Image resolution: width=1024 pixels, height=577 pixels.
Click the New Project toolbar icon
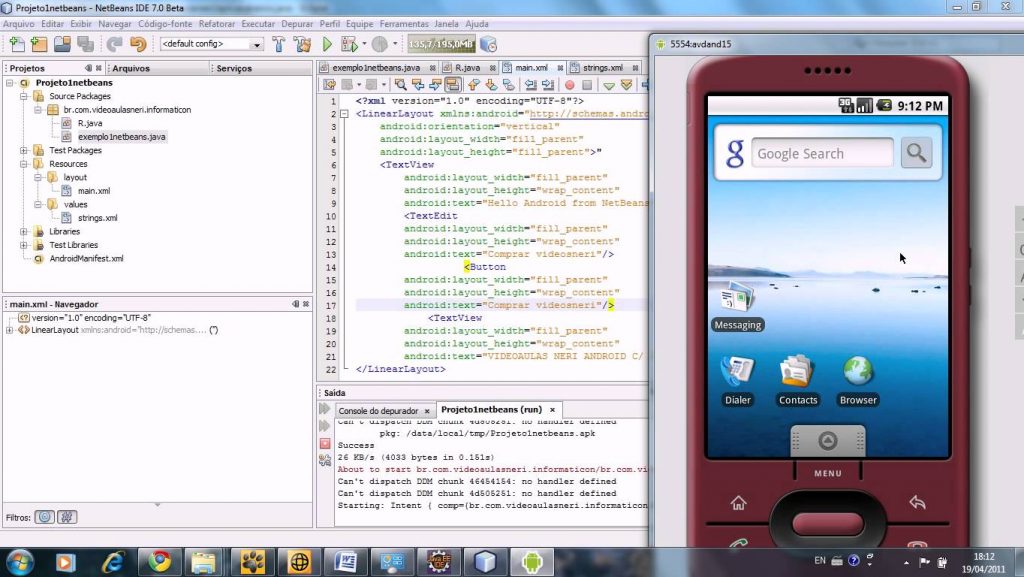click(x=39, y=44)
